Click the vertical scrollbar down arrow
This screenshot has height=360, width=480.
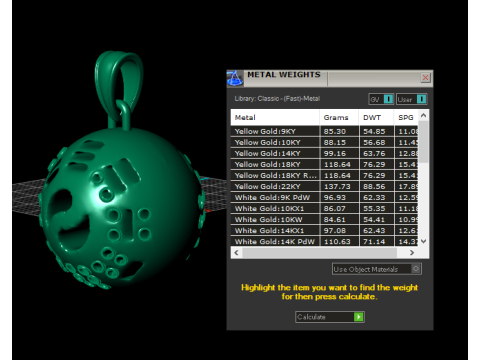tap(423, 241)
